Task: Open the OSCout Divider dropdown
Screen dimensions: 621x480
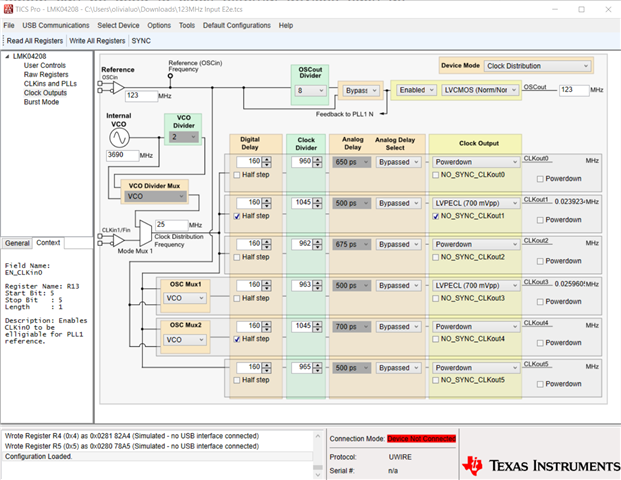Action: pos(310,91)
